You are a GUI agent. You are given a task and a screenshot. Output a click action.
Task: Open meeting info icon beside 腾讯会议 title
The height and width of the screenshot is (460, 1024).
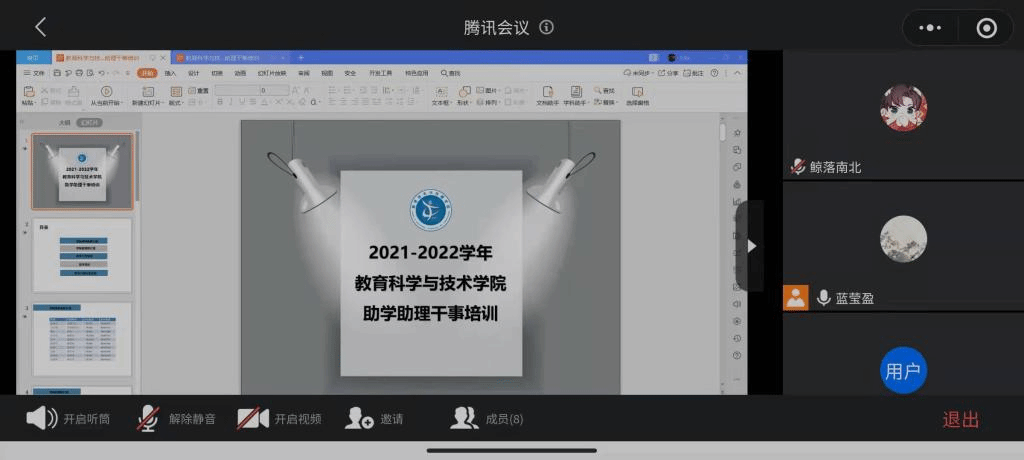click(x=547, y=27)
